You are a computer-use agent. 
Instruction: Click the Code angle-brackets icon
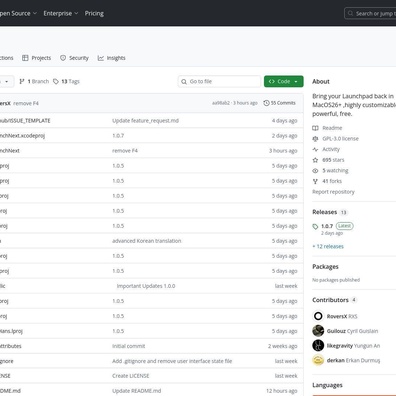[272, 81]
